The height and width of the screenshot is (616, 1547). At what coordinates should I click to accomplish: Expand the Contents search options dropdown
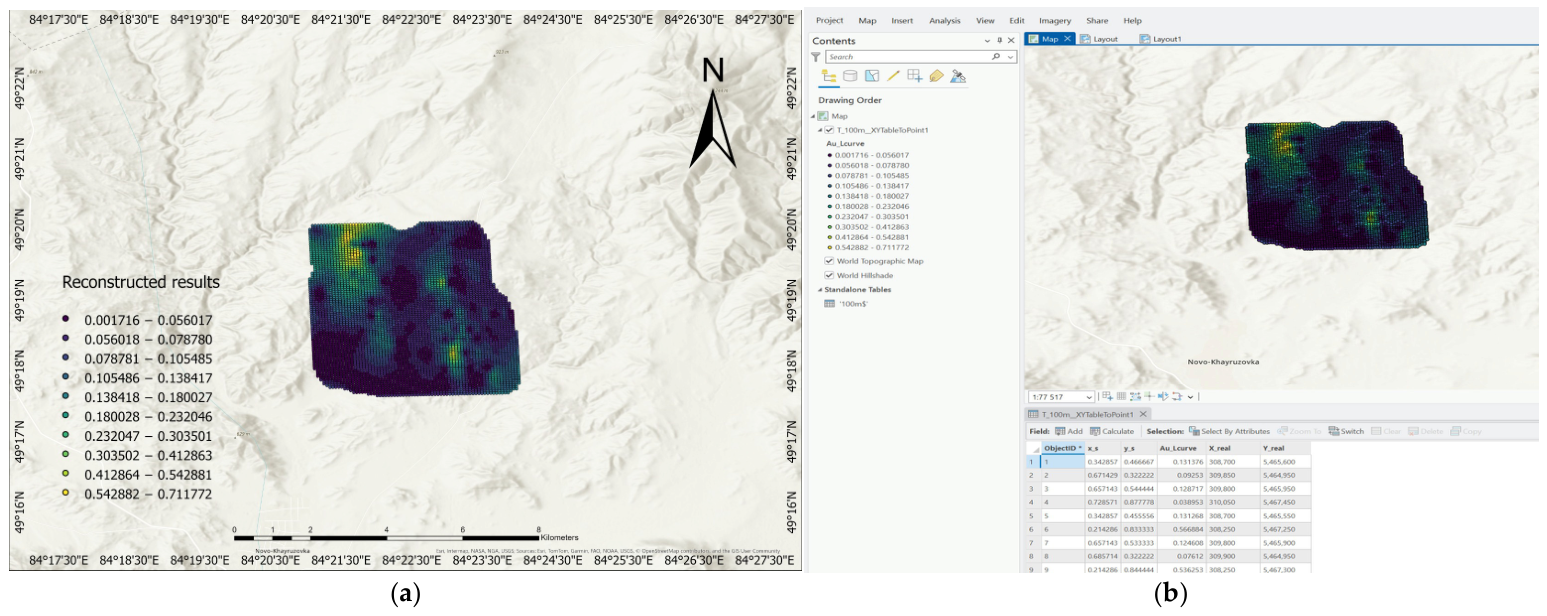click(x=1008, y=57)
